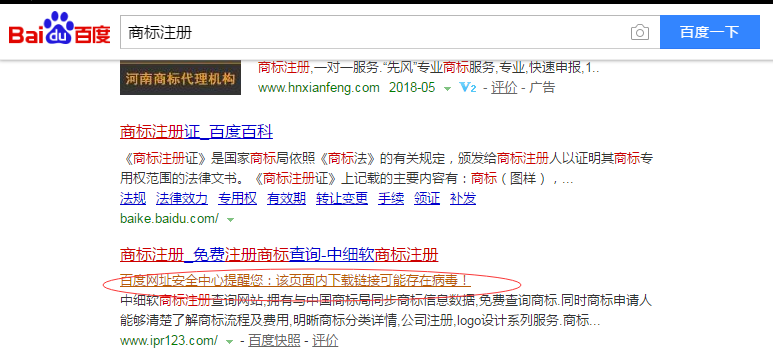Open the 商标注册证_百度百科 result title
The height and width of the screenshot is (360, 773).
pos(196,132)
